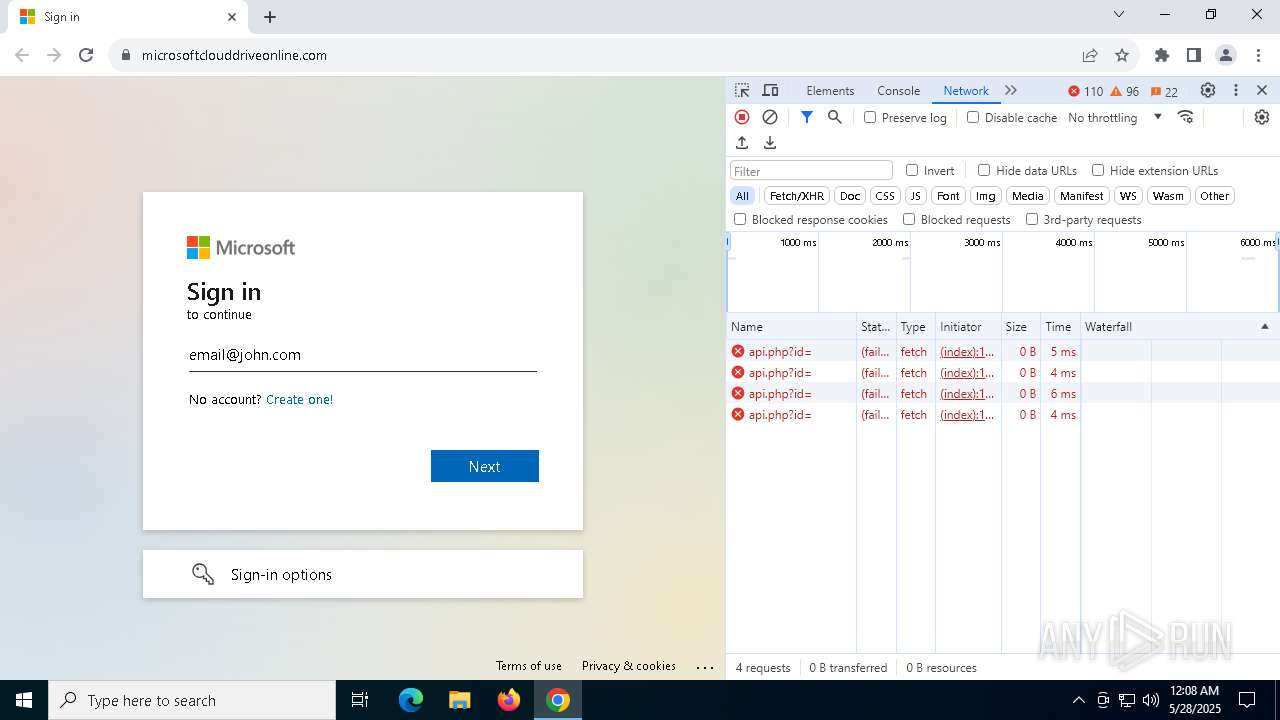
Task: Launch Firefox from taskbar
Action: [509, 700]
